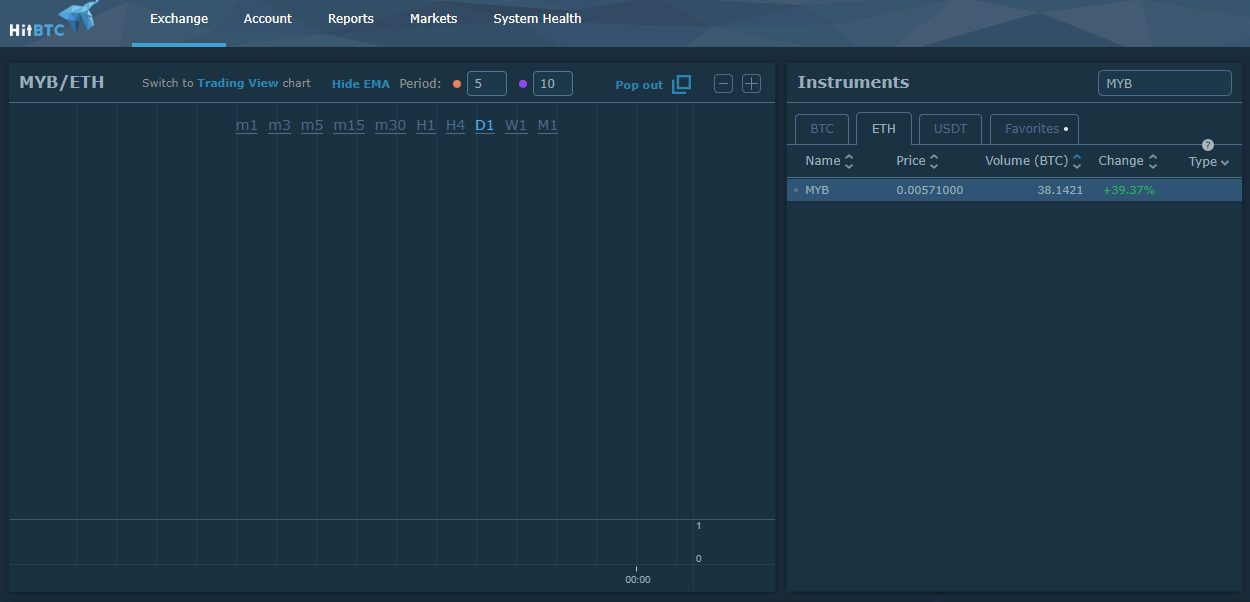The width and height of the screenshot is (1250, 602).
Task: Sort instruments by Volume (BTC) column
Action: pos(1033,161)
